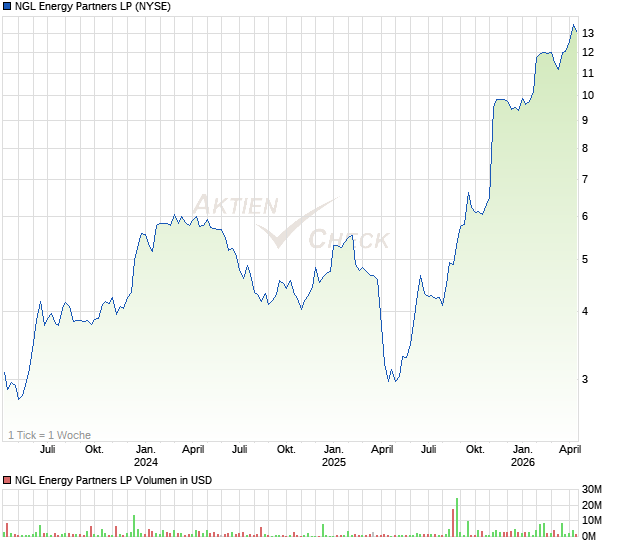
Task: Click the '1 Tick = 1 Woche' note
Action: coord(49,435)
